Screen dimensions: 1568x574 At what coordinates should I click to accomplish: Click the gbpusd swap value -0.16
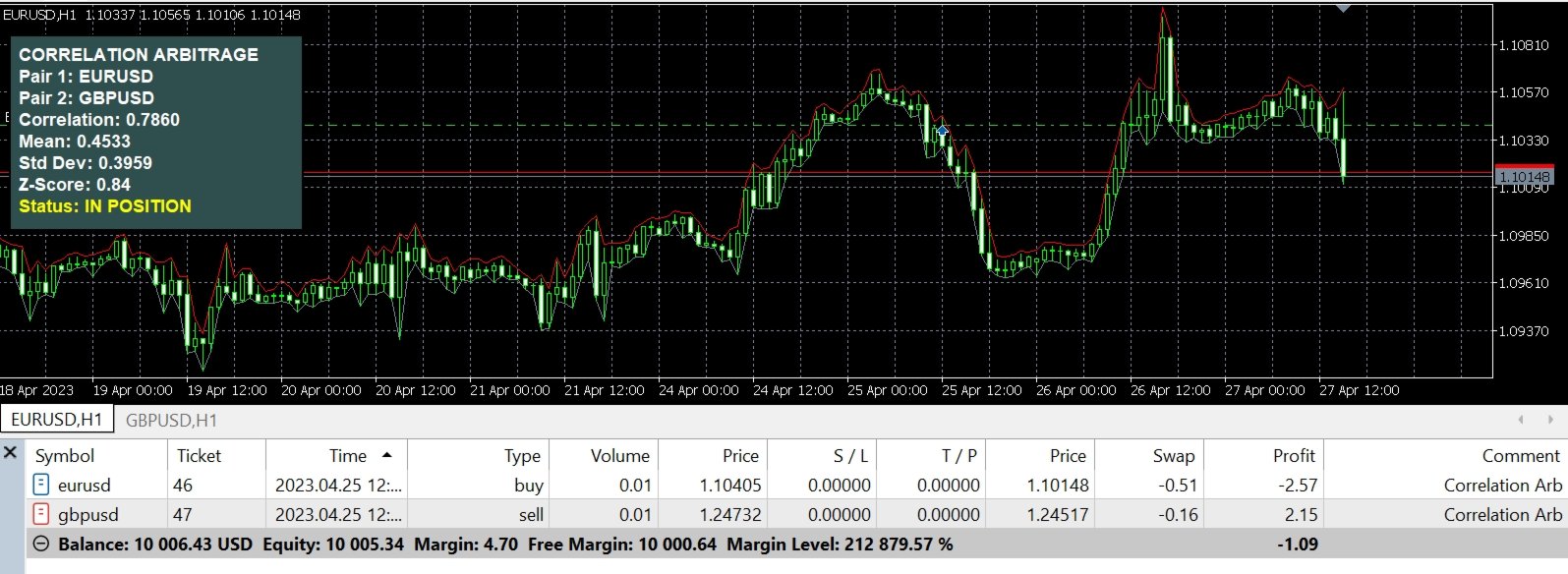point(1179,514)
